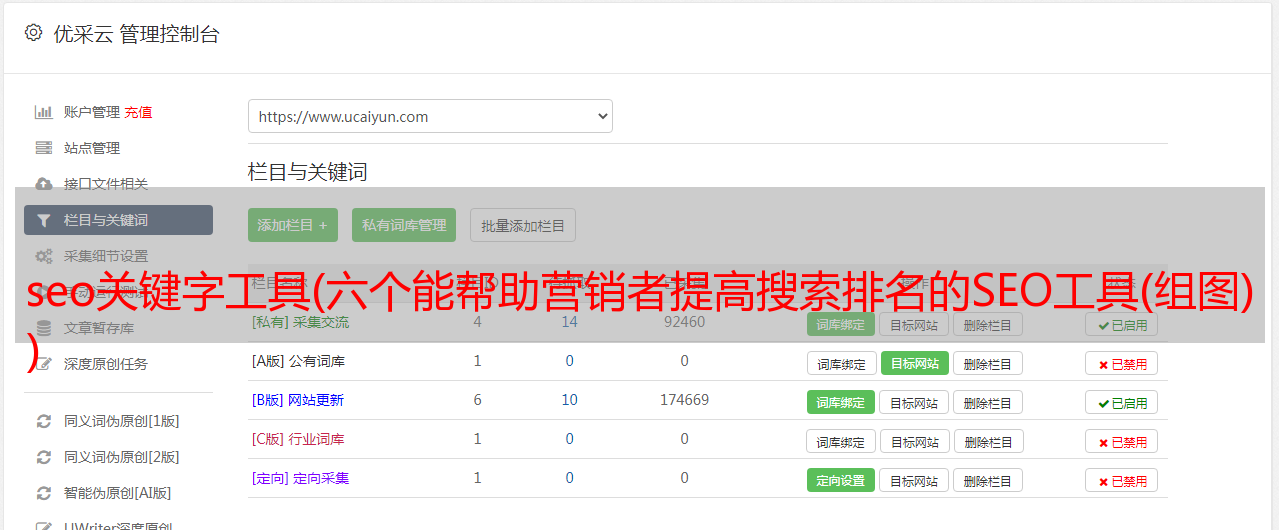Toggle 已启用 status for 网站更新 row
This screenshot has width=1279, height=530.
(1121, 402)
